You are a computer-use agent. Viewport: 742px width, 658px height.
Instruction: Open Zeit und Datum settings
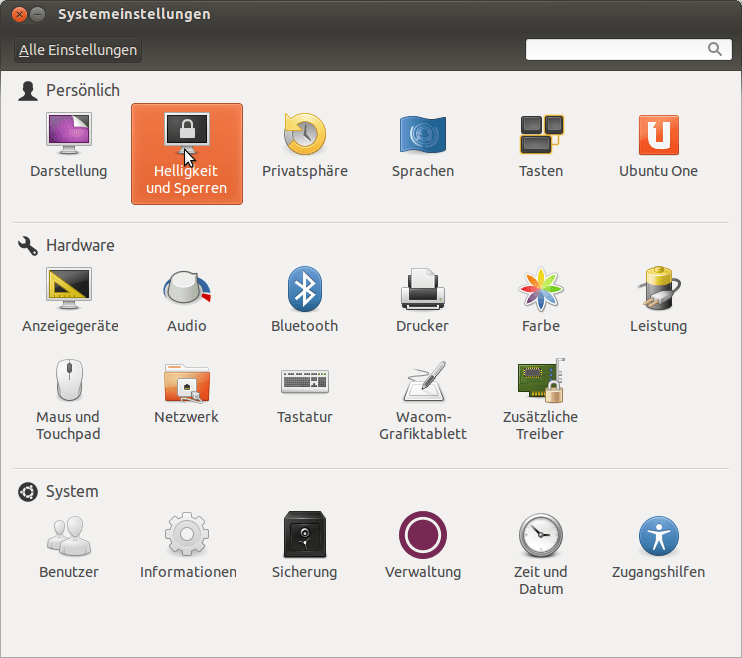(x=541, y=554)
